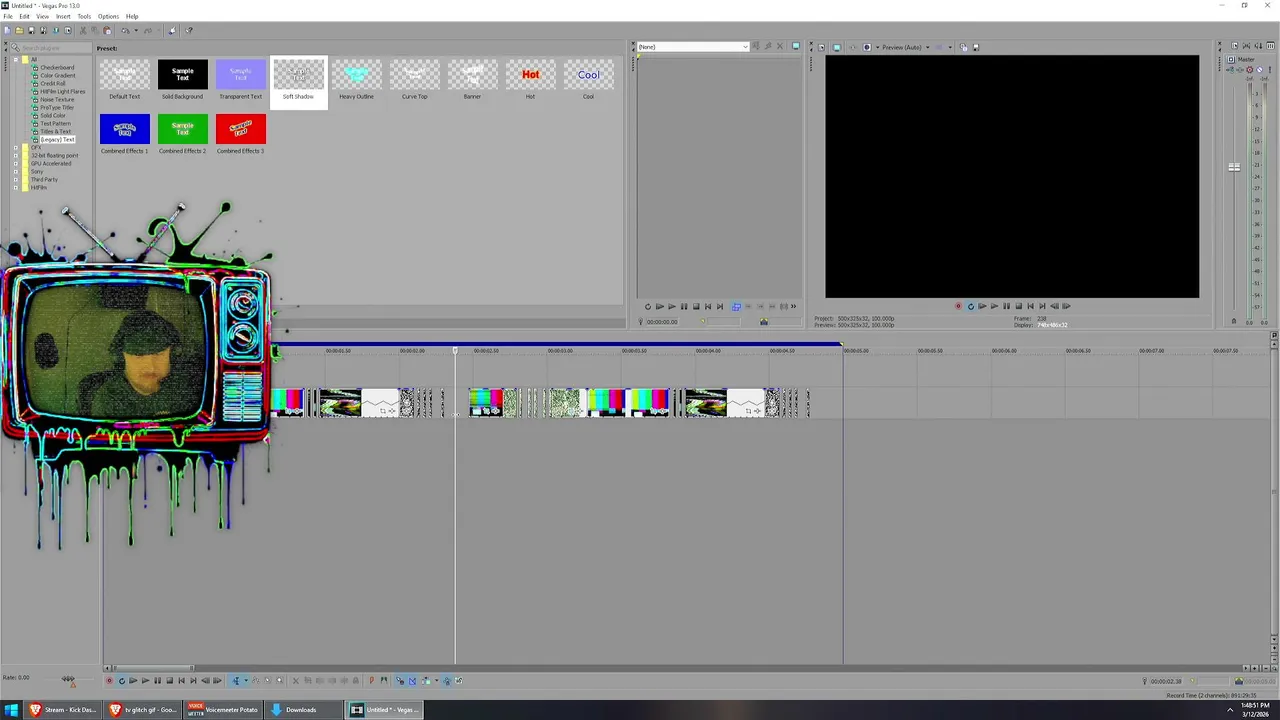
Task: Click Copy Snapshot to Clipboard icon
Action: pyautogui.click(x=964, y=47)
